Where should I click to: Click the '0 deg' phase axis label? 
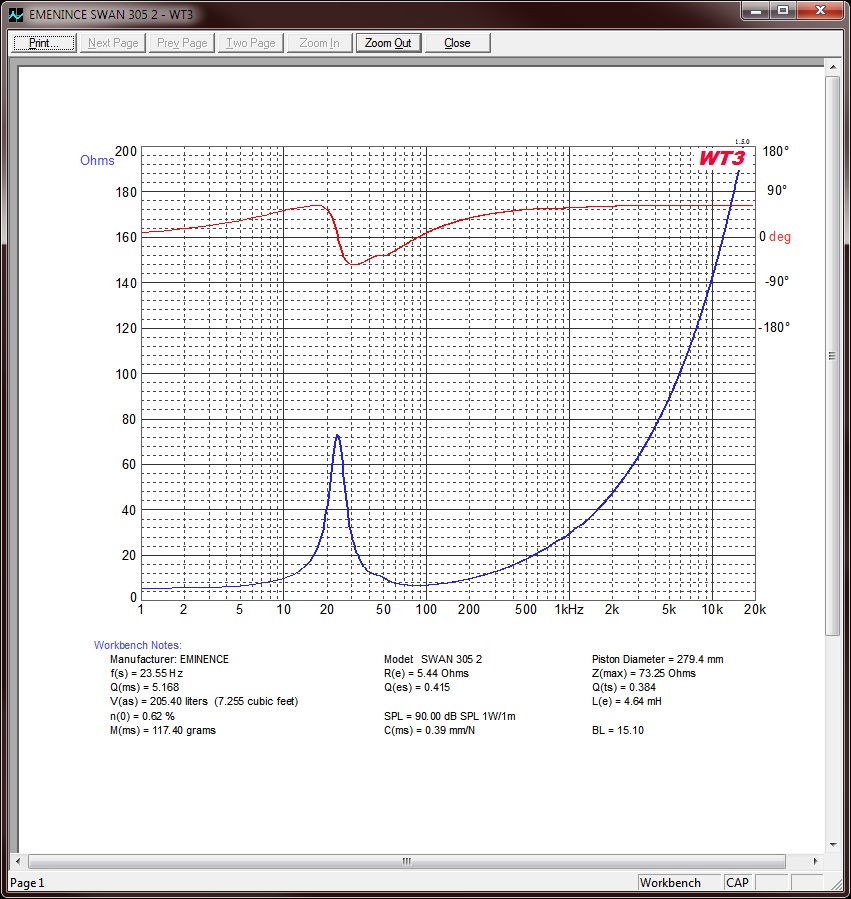tap(775, 236)
